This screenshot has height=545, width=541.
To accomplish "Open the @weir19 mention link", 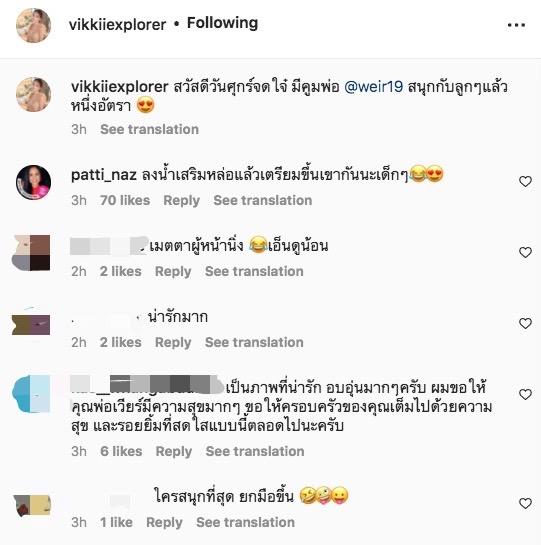I will [x=373, y=86].
